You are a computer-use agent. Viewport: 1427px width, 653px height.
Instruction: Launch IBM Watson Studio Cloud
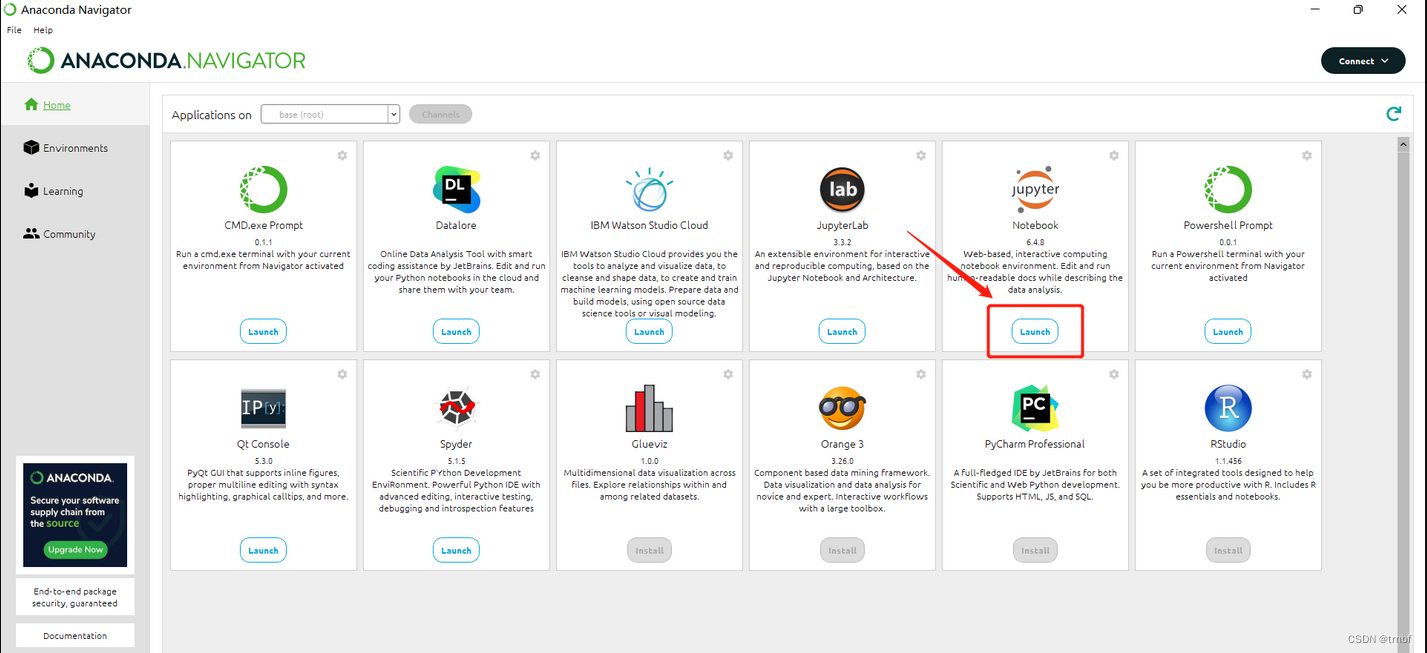point(649,331)
